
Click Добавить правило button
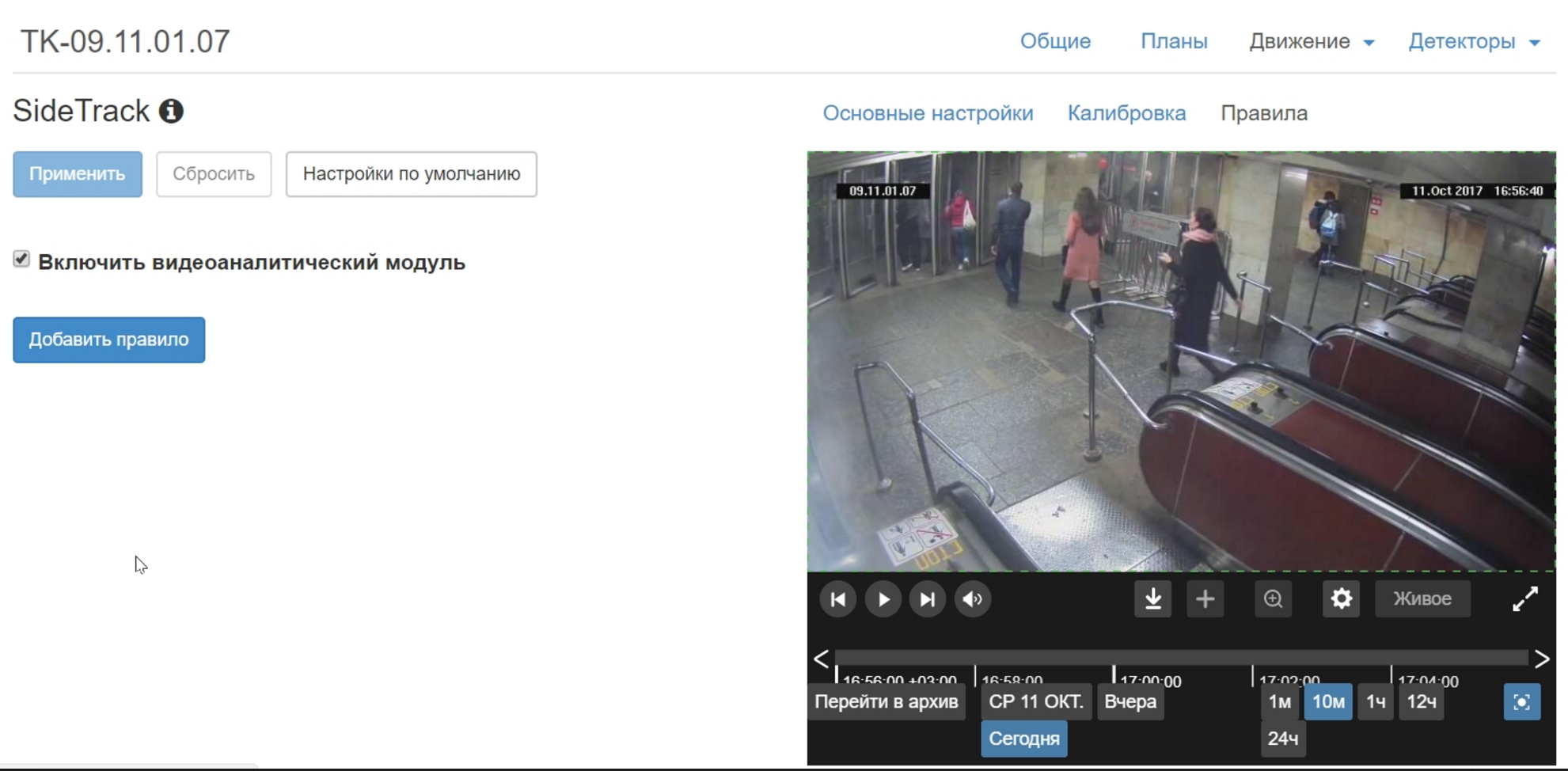(x=109, y=340)
